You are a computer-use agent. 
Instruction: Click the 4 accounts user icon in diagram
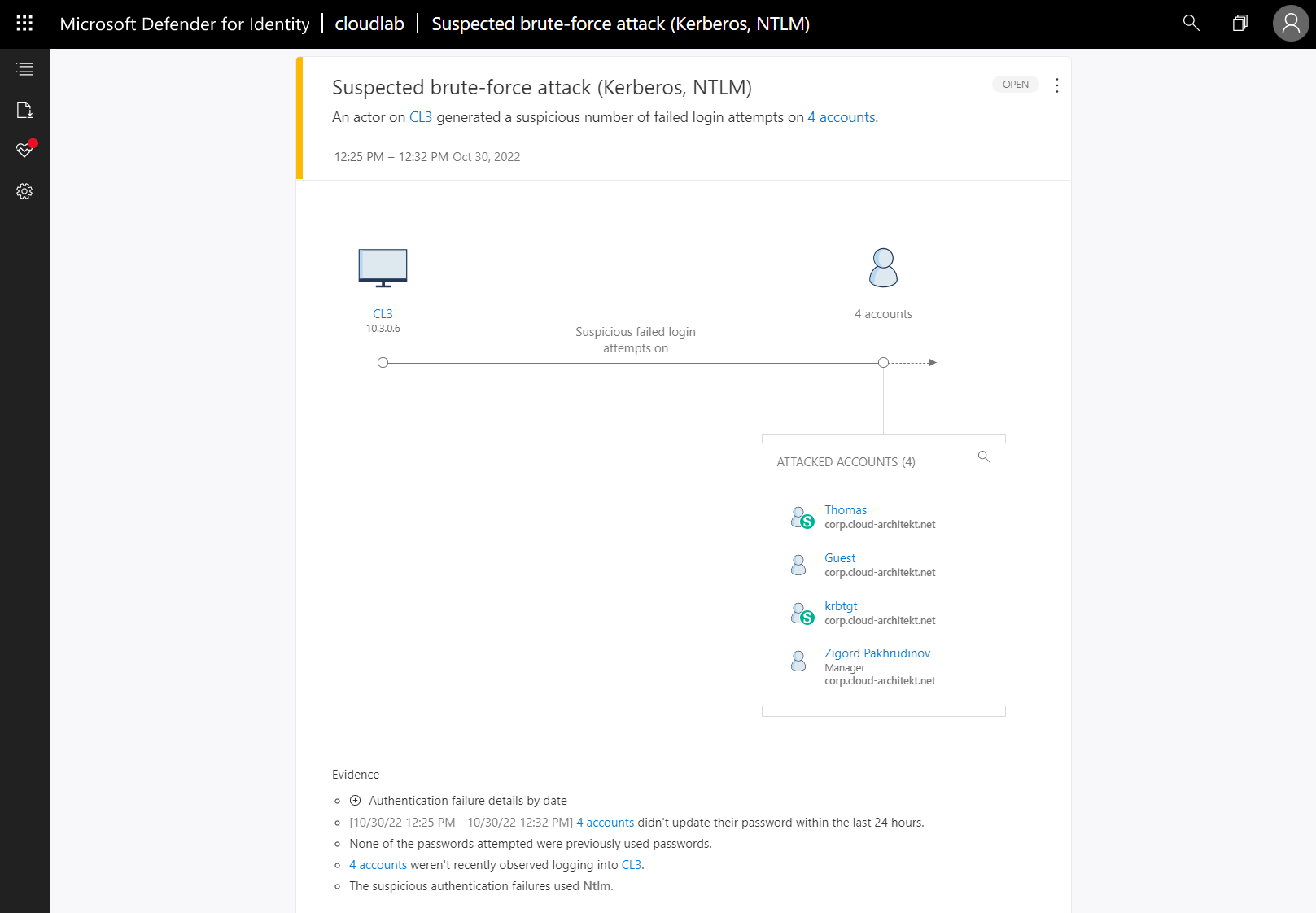pyautogui.click(x=883, y=268)
